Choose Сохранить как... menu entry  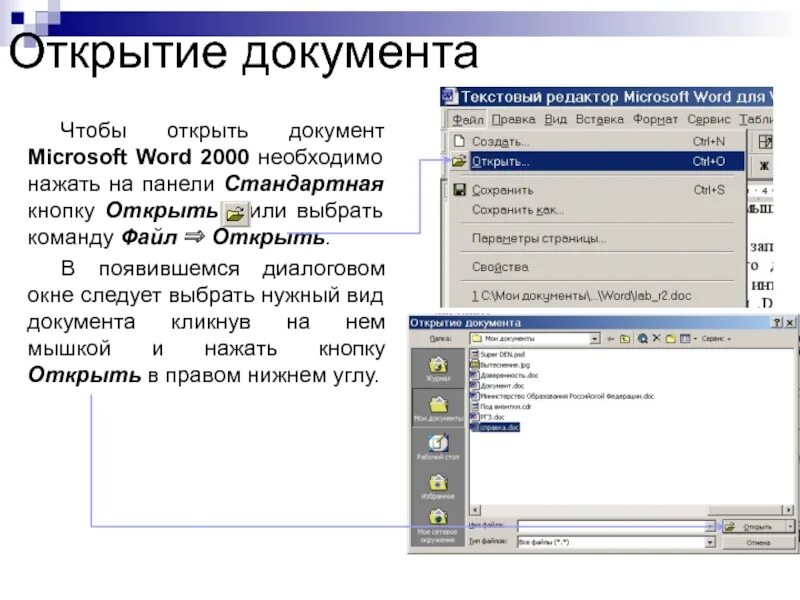coord(597,210)
